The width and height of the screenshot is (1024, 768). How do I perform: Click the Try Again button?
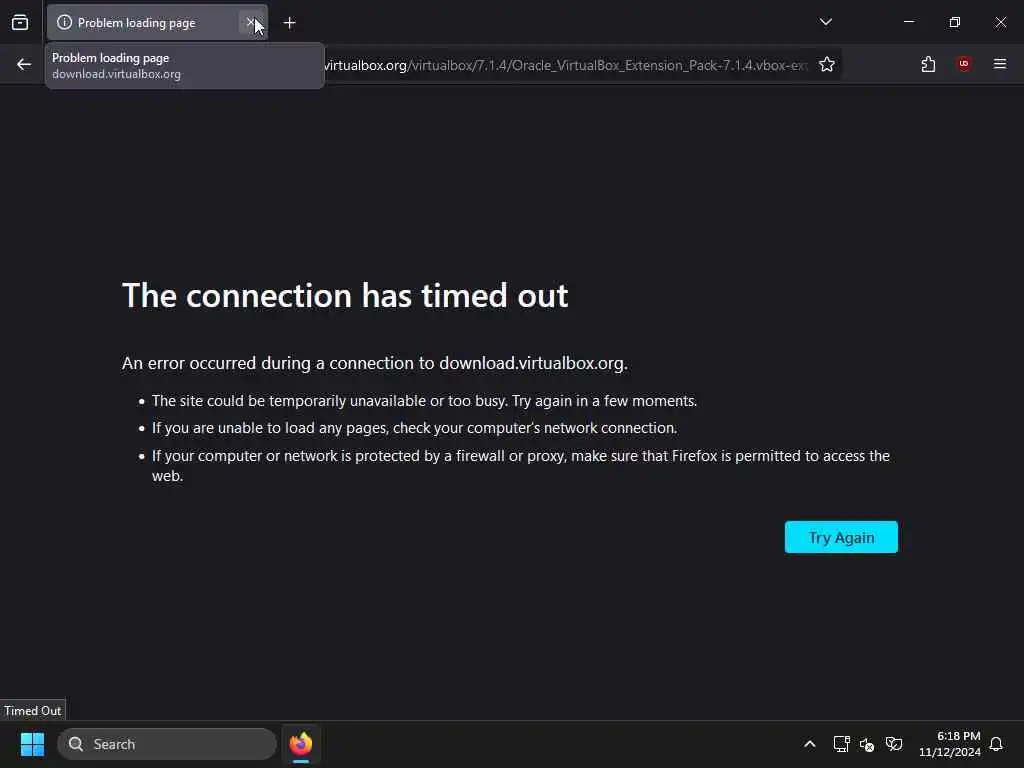point(841,537)
